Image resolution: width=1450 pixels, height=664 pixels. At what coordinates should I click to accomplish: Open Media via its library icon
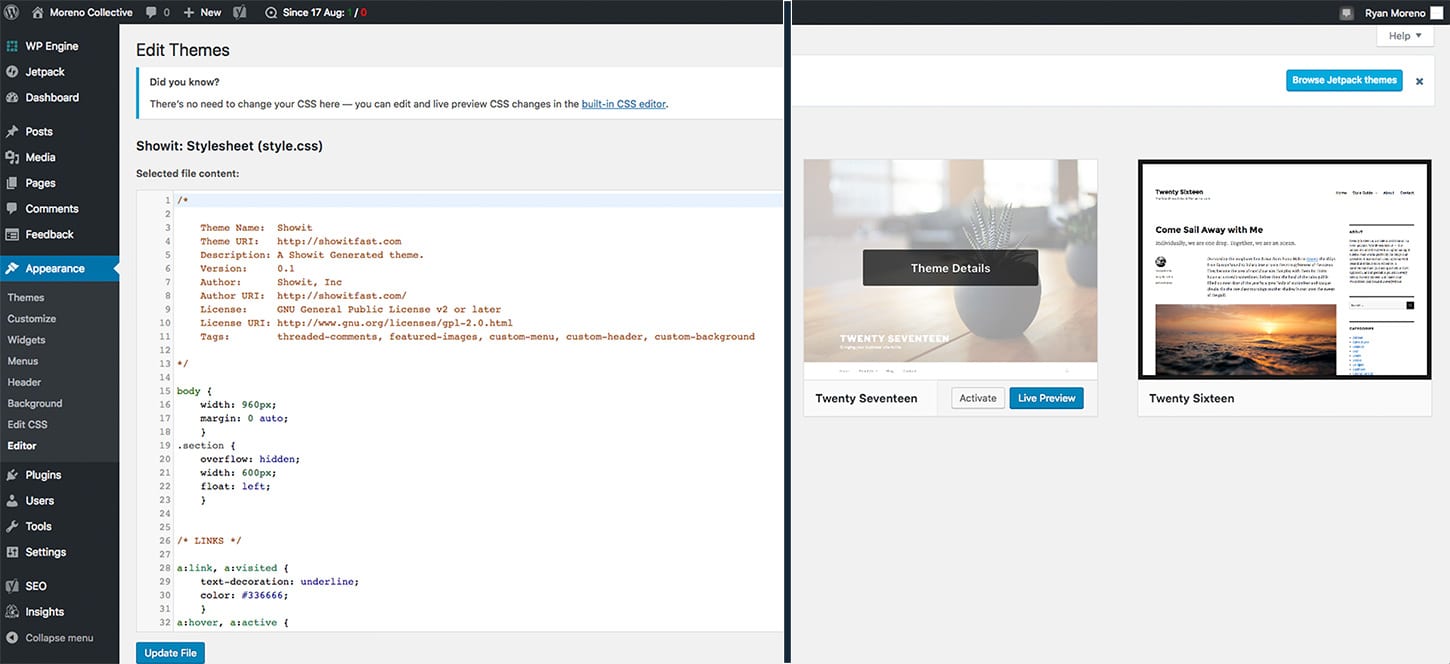pos(11,157)
